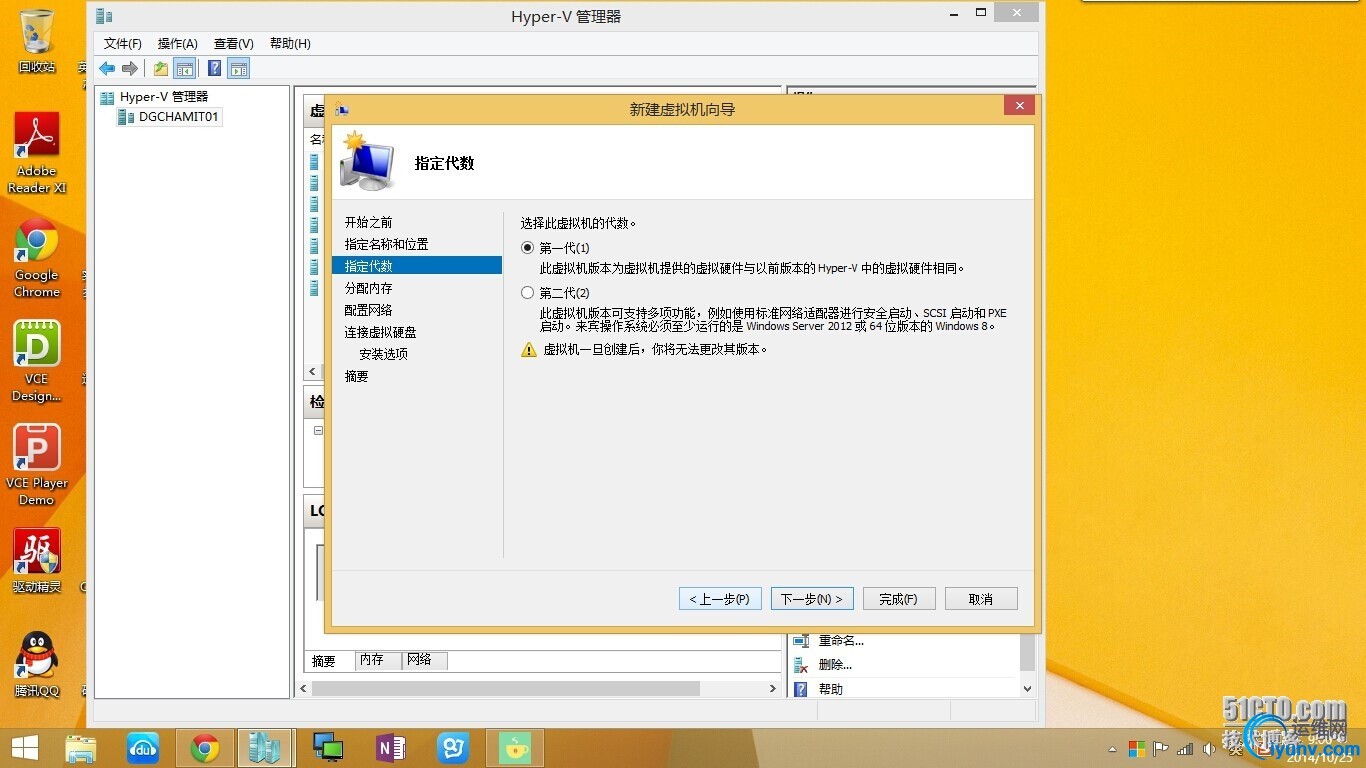Go to the 配置网络 wizard step

click(369, 310)
